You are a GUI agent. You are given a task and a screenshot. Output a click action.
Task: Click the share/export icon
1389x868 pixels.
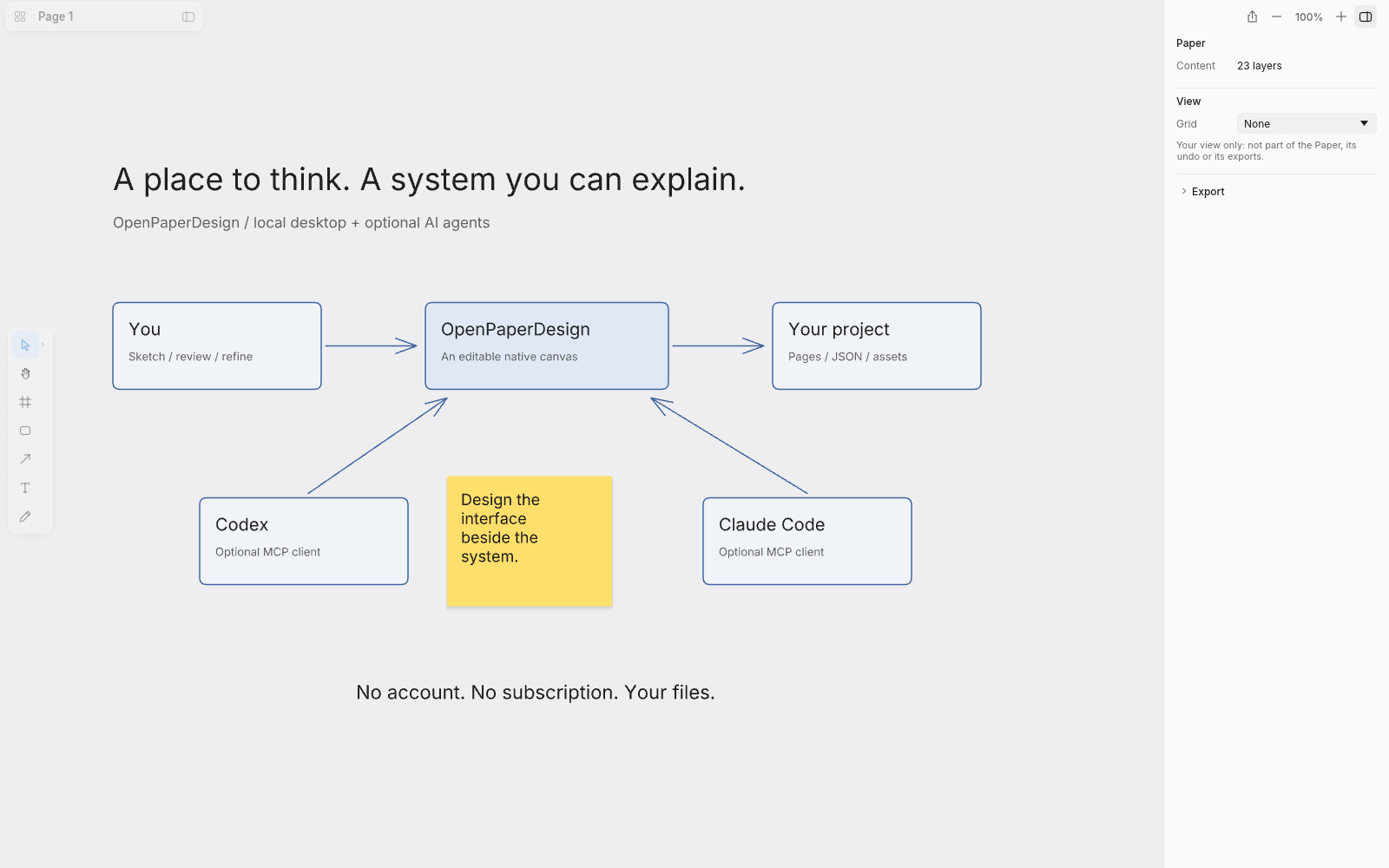tap(1252, 16)
